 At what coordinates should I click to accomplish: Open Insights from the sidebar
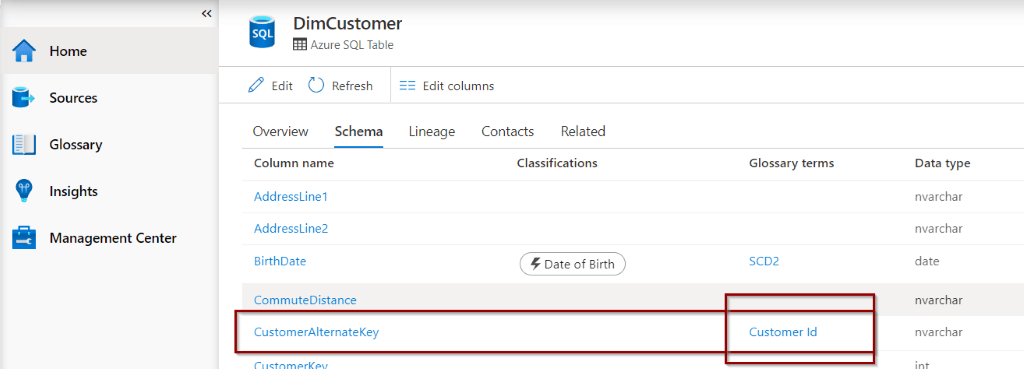click(73, 191)
